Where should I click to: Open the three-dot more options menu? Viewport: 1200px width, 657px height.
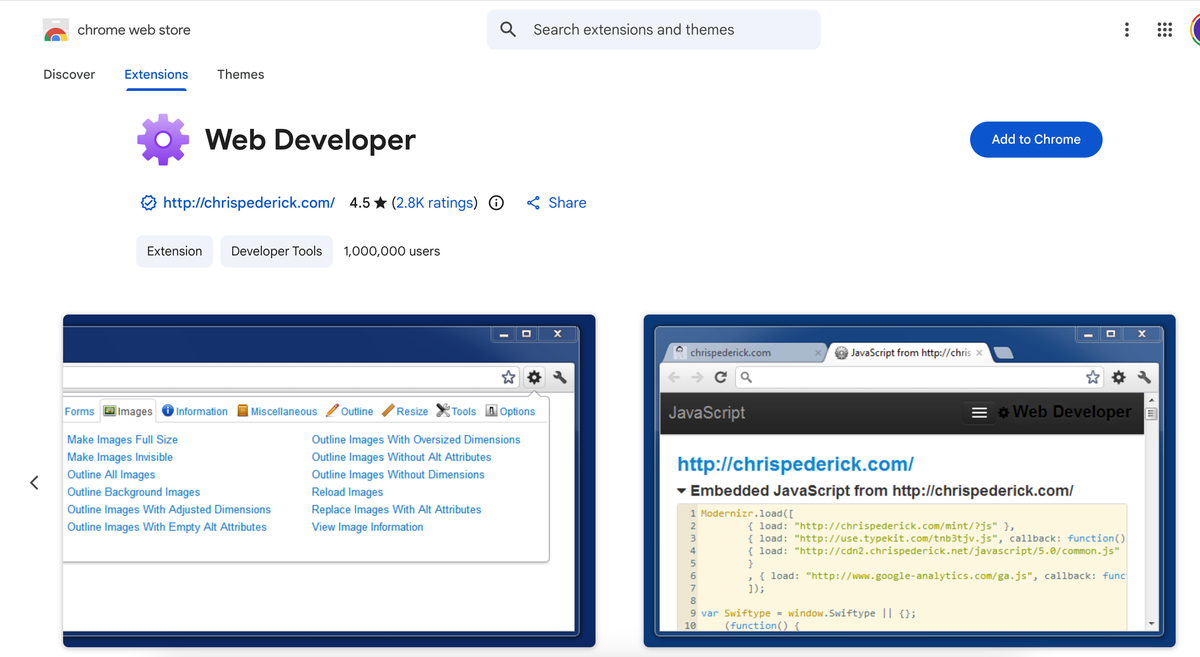pos(1126,29)
